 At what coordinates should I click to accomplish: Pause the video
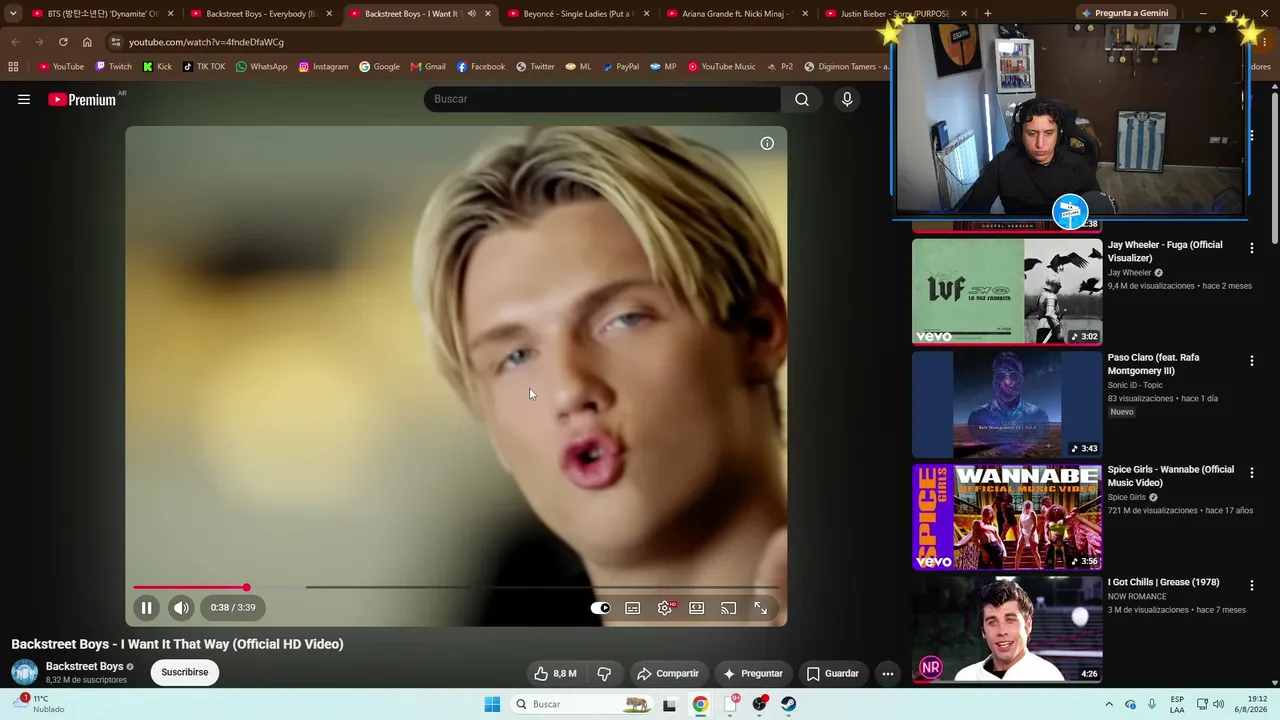[x=146, y=607]
